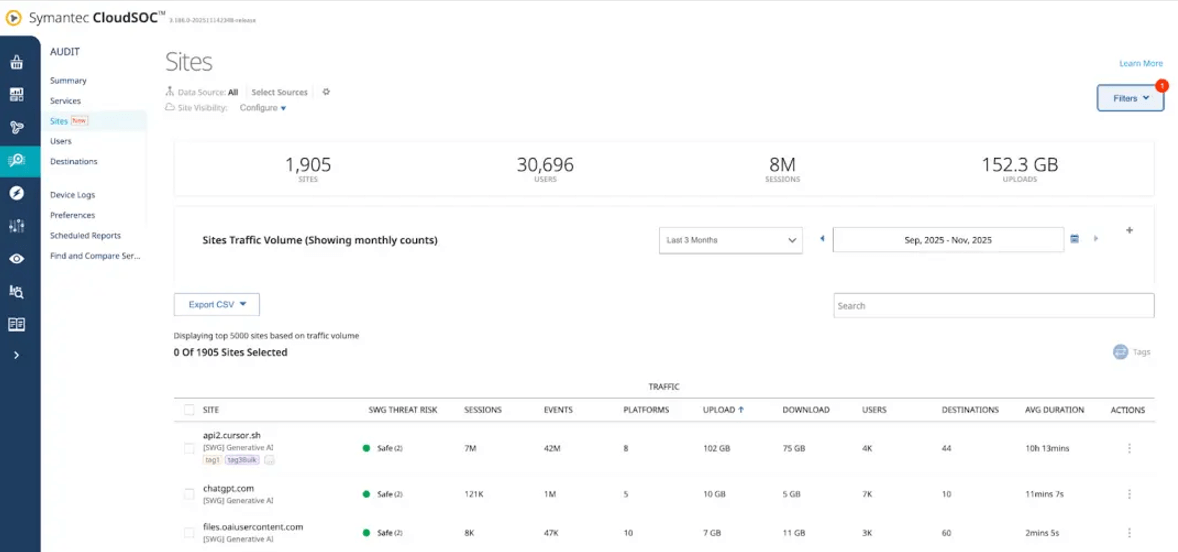Toggle the select-all sites checkbox in header
1178x552 pixels.
189,410
